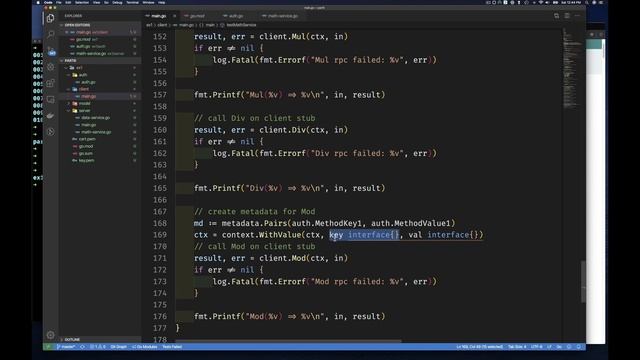Switch to the auth.go tab
The width and height of the screenshot is (640, 360).
(236, 16)
